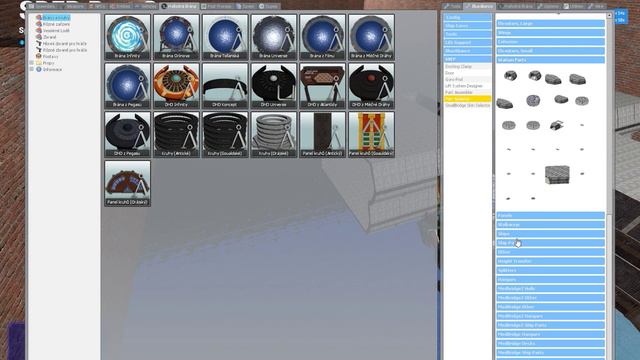Expand the Walkways section
The height and width of the screenshot is (360, 640).
550,224
